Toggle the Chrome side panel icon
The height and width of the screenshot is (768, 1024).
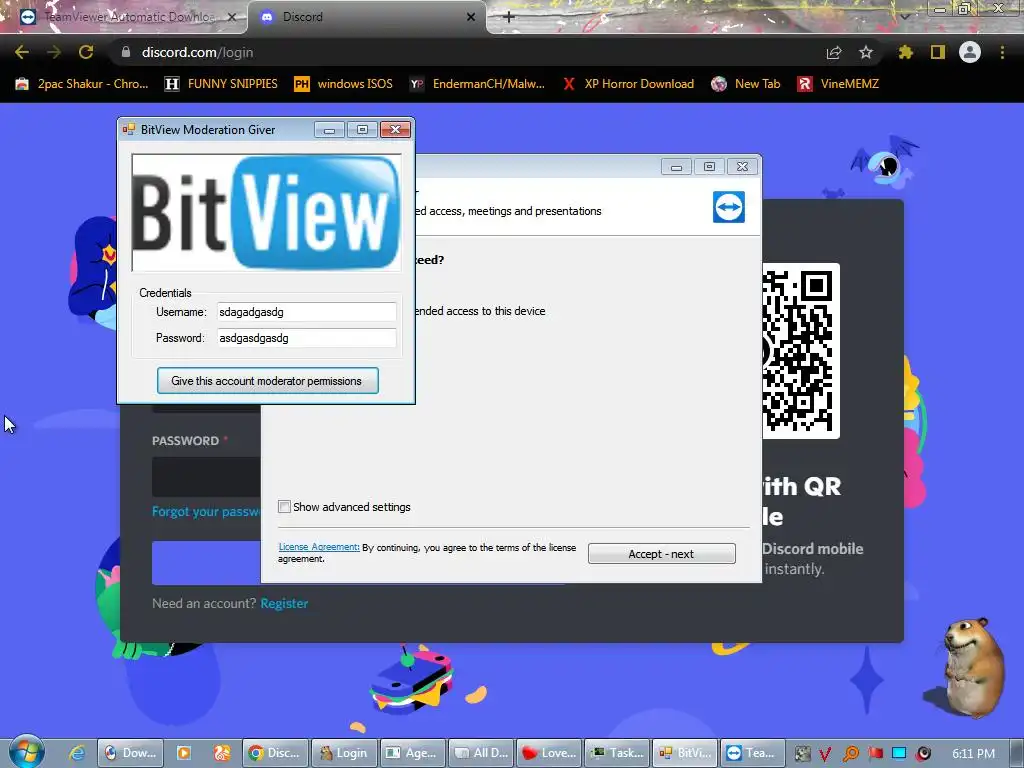[938, 52]
